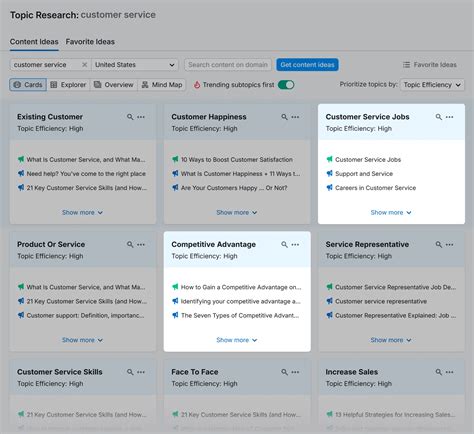Switch to the Content Ideas tab
Image resolution: width=474 pixels, height=434 pixels.
[34, 42]
